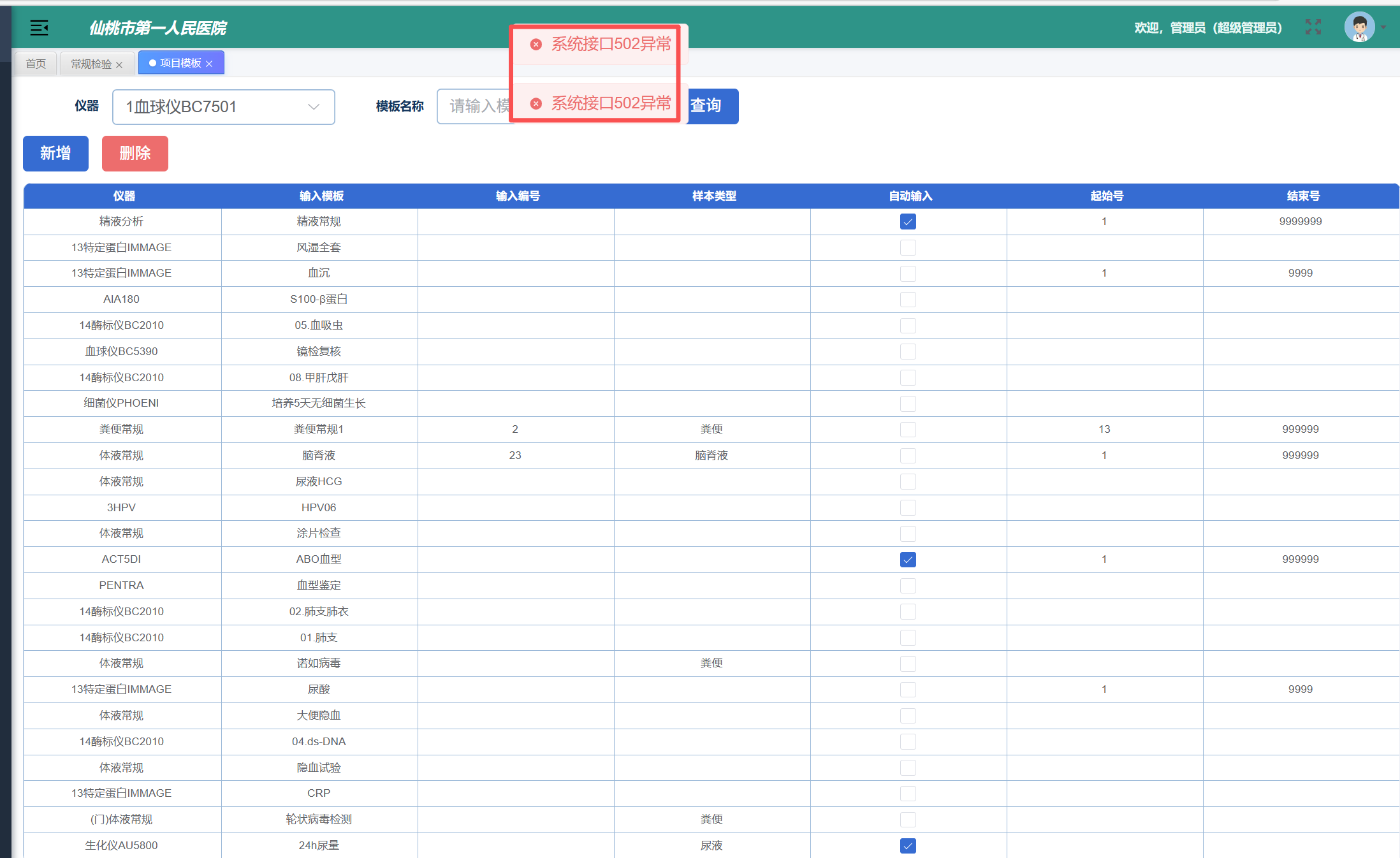Uncheck 自动输入 for 精液分析 row

(x=908, y=222)
